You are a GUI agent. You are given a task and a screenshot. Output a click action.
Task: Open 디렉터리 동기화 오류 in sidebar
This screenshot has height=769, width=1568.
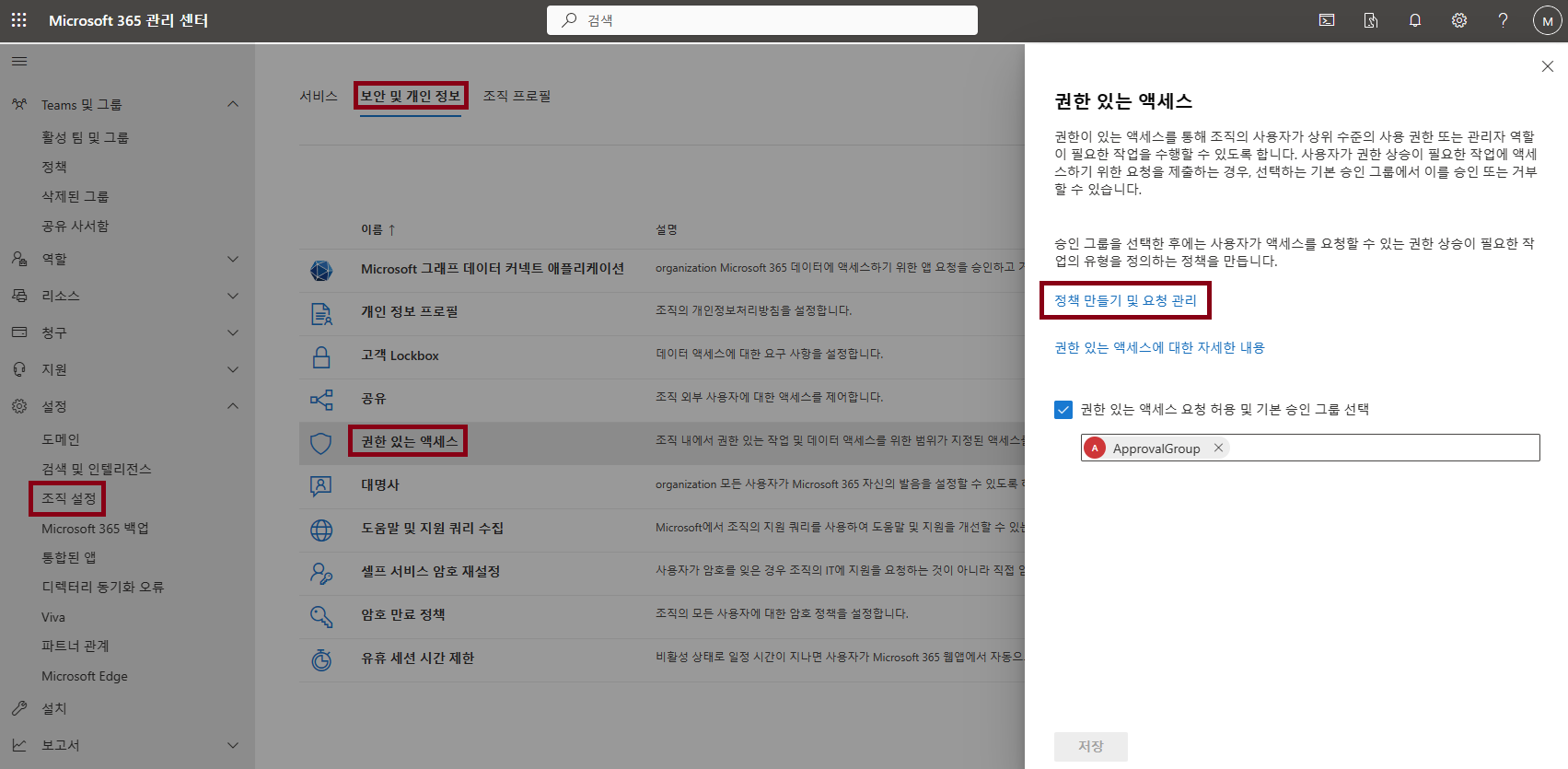pyautogui.click(x=103, y=587)
